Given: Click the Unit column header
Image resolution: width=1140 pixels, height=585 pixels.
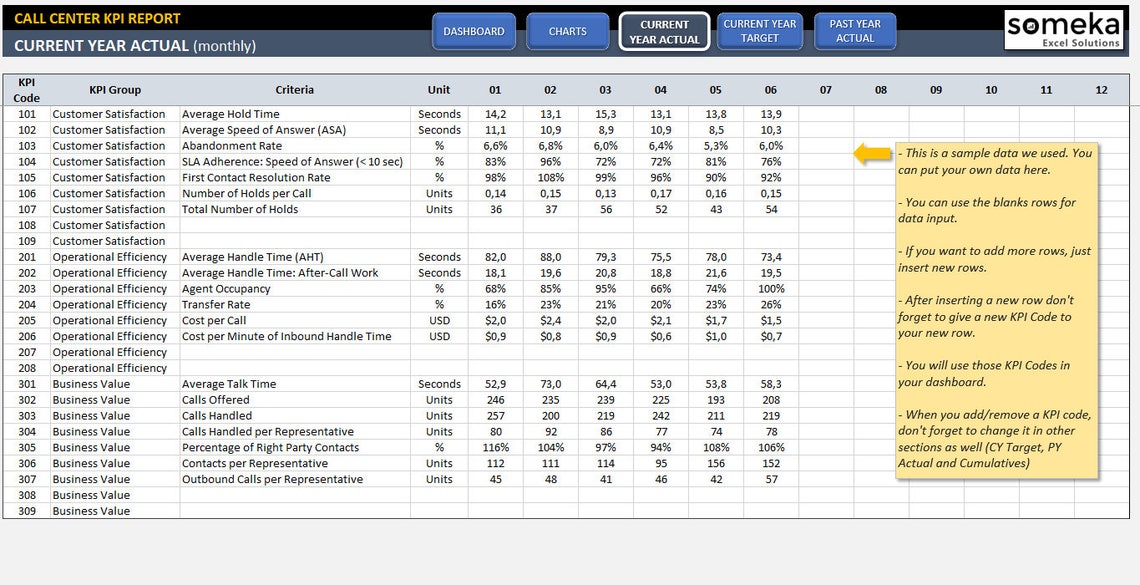Looking at the screenshot, I should [x=438, y=89].
